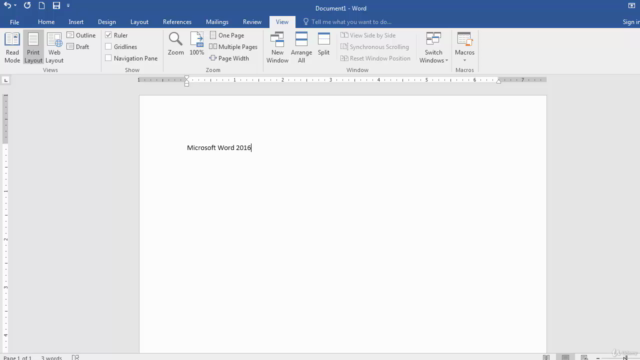The height and width of the screenshot is (360, 640).
Task: Click the proofing status icon in status bar
Action: [76, 358]
